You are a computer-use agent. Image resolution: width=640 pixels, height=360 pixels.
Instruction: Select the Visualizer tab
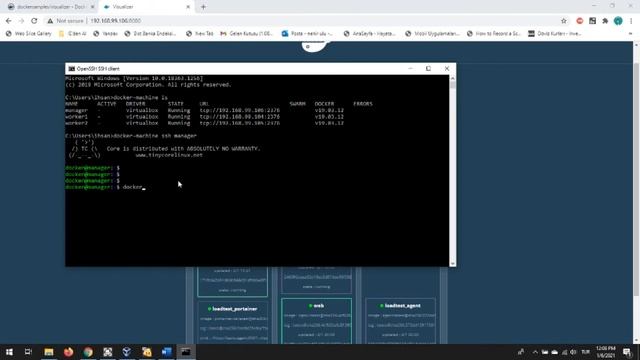tap(145, 7)
